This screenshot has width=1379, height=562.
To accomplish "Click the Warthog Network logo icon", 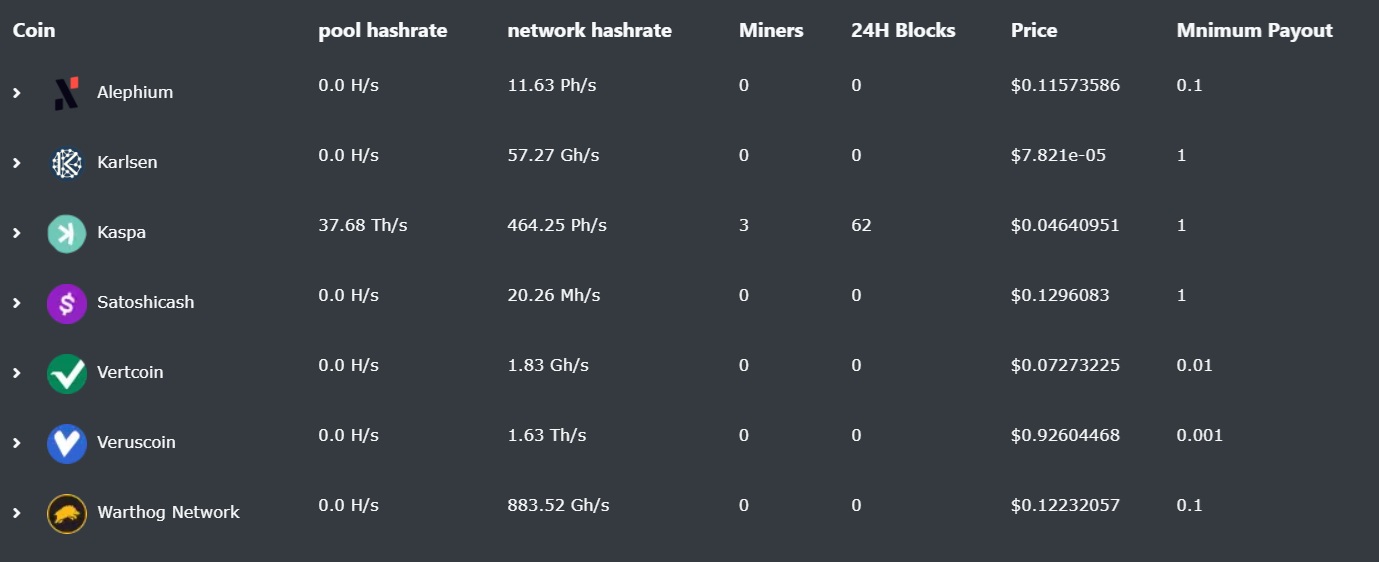I will tap(66, 513).
